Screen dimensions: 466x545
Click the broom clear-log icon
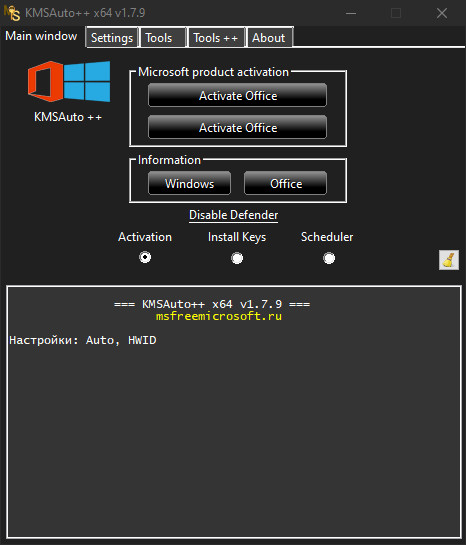pyautogui.click(x=449, y=260)
